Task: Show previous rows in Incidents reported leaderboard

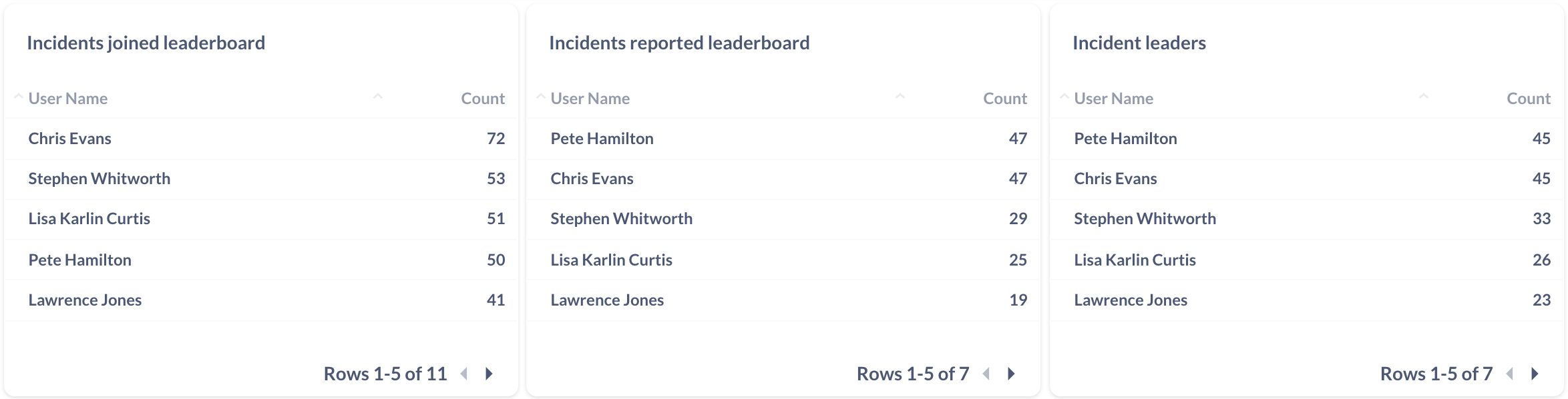Action: point(986,374)
